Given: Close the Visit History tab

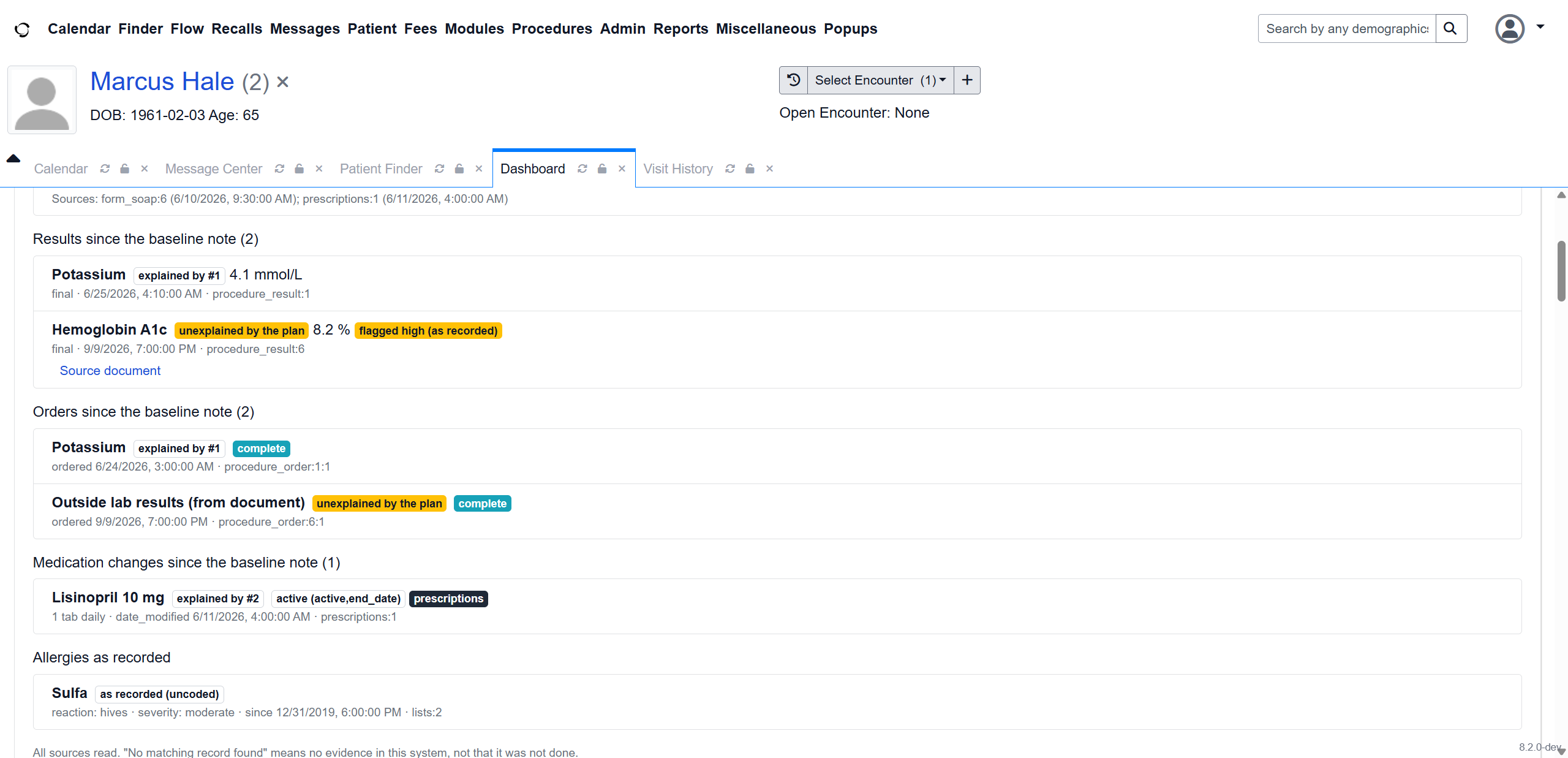Looking at the screenshot, I should (770, 169).
